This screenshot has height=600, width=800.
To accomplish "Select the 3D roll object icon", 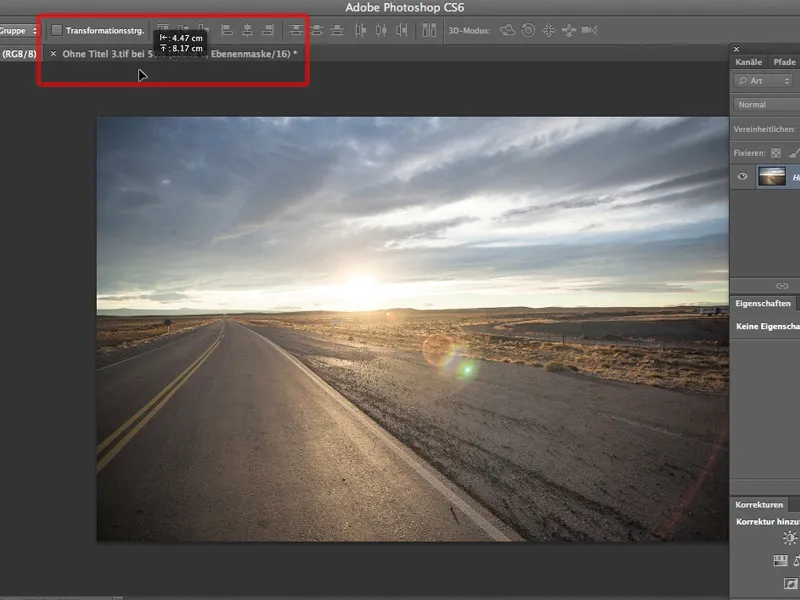I will pyautogui.click(x=528, y=31).
